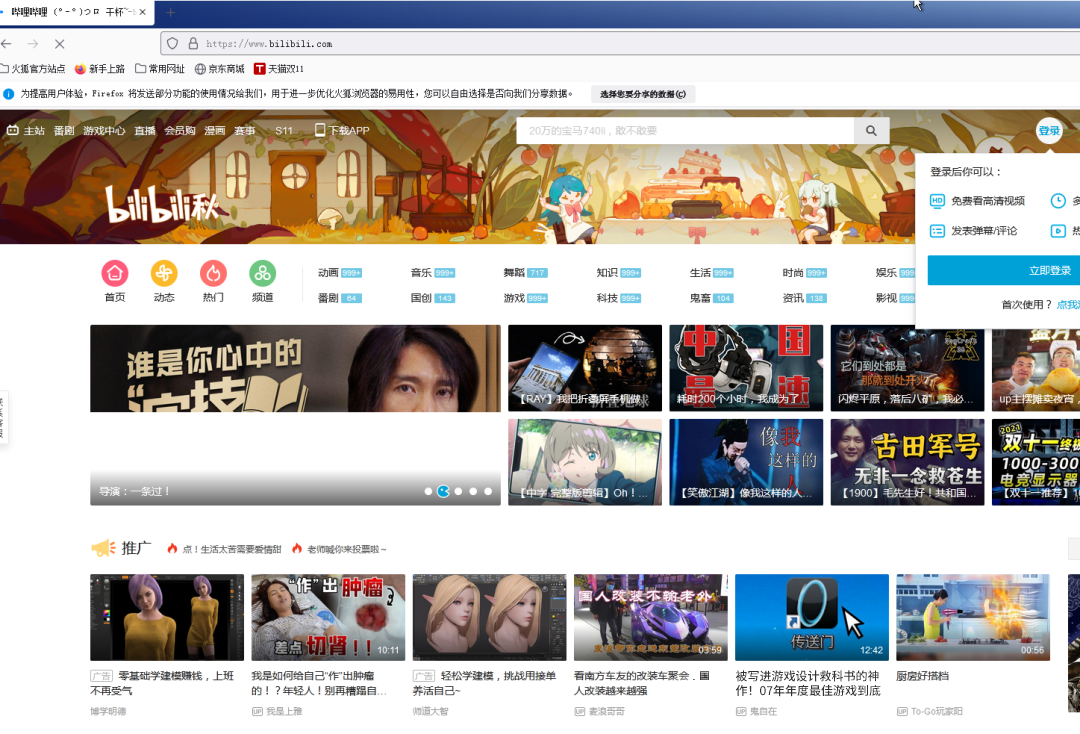Open 天猫双11 bookmark
This screenshot has width=1080, height=734.
[279, 69]
